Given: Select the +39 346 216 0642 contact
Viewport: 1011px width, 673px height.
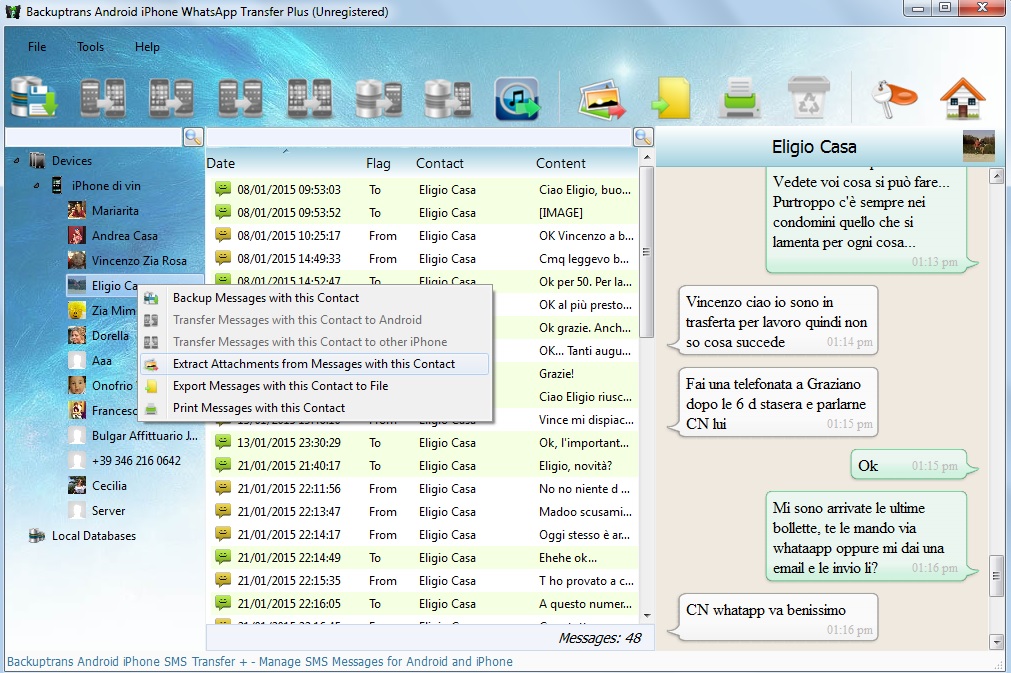Looking at the screenshot, I should click(x=136, y=461).
